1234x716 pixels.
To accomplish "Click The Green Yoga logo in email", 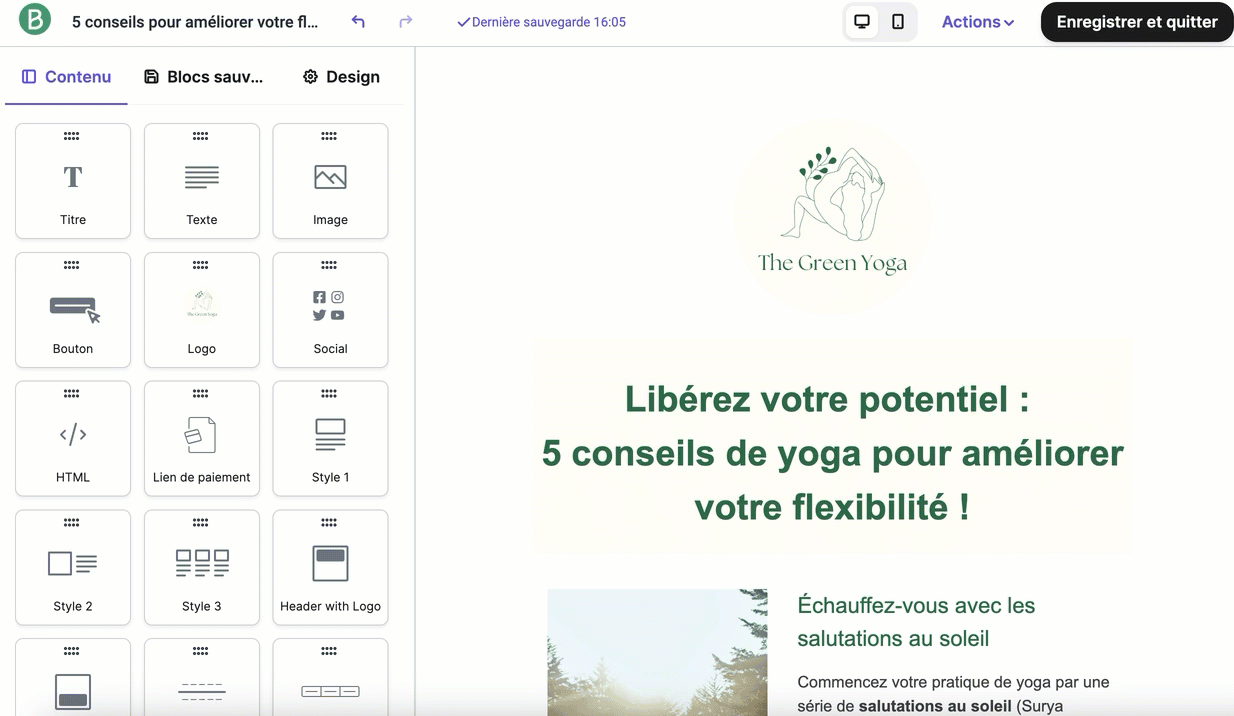I will (833, 217).
